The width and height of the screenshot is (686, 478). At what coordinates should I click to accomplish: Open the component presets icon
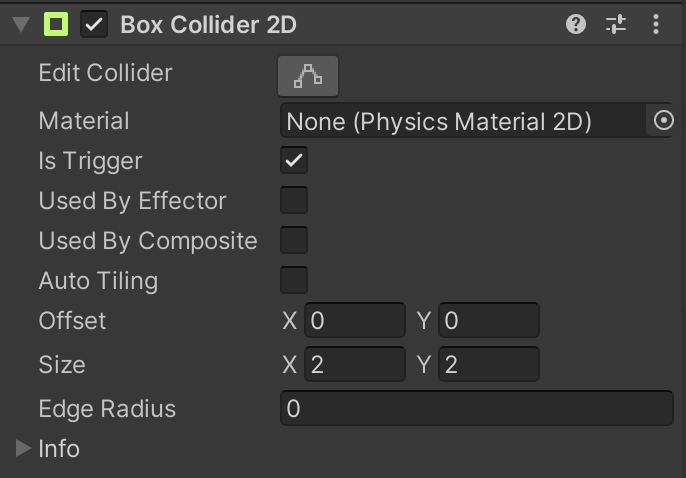pos(616,24)
